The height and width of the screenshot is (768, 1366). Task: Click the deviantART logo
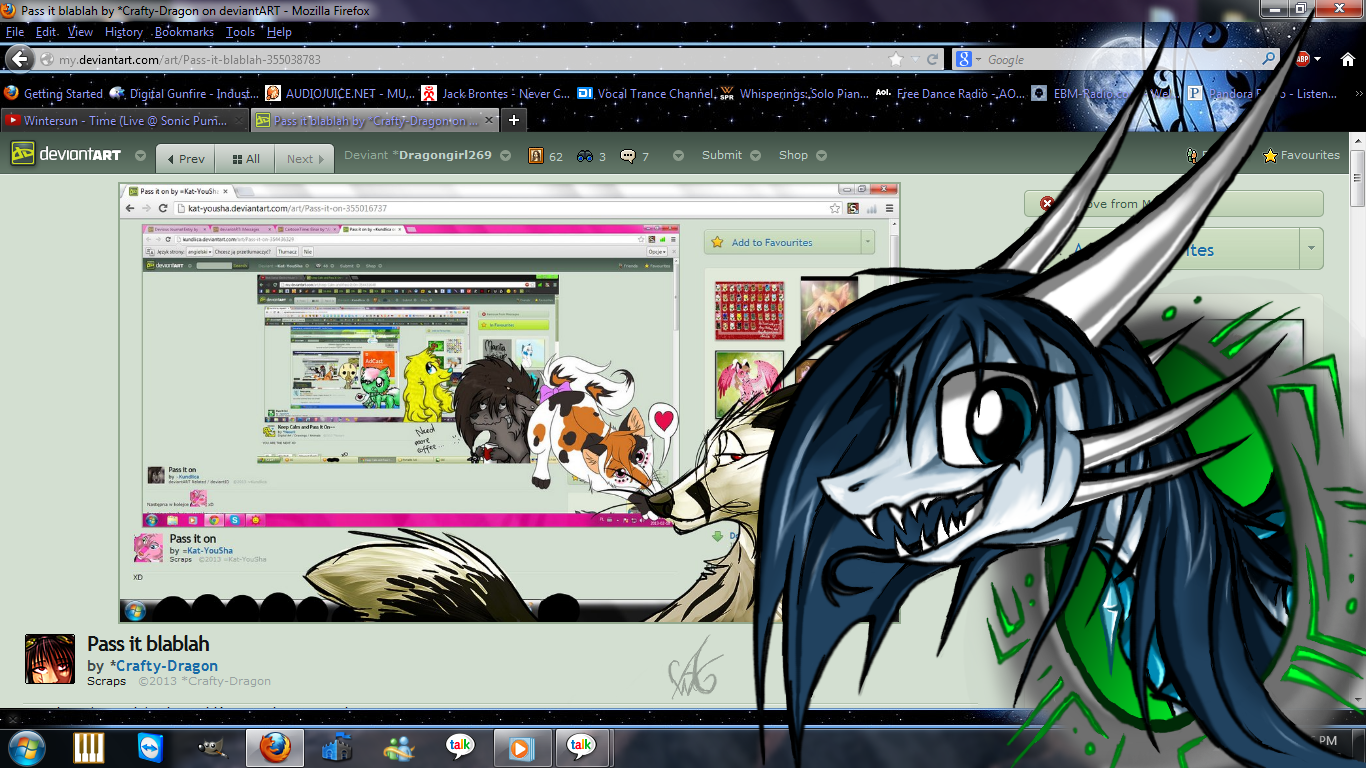(x=64, y=156)
